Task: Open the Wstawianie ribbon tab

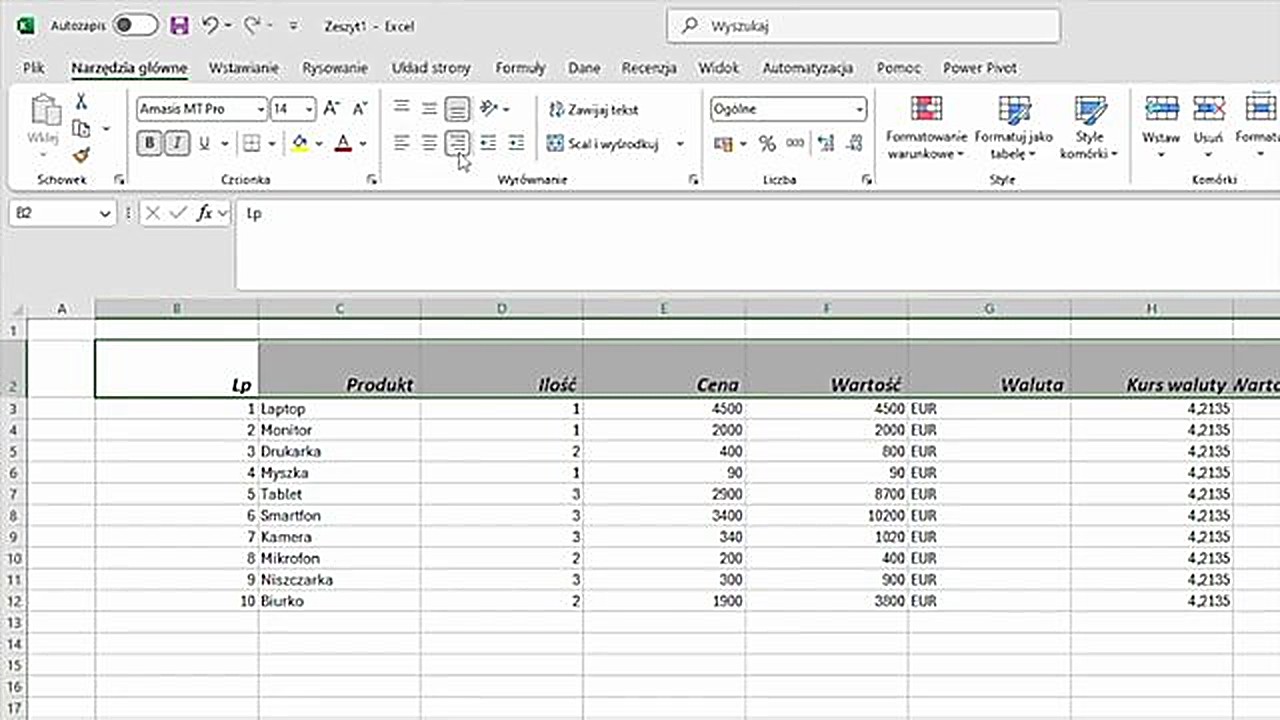Action: coord(243,68)
